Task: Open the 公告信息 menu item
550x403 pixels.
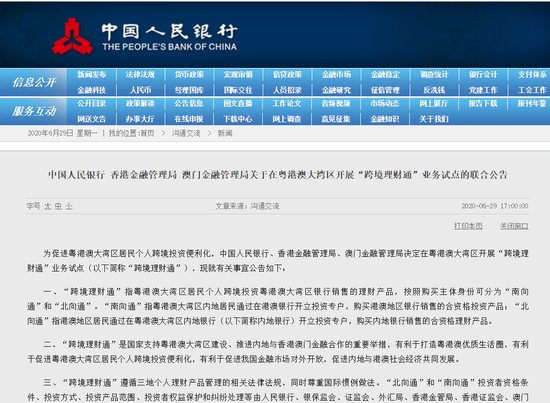Action: (x=189, y=103)
